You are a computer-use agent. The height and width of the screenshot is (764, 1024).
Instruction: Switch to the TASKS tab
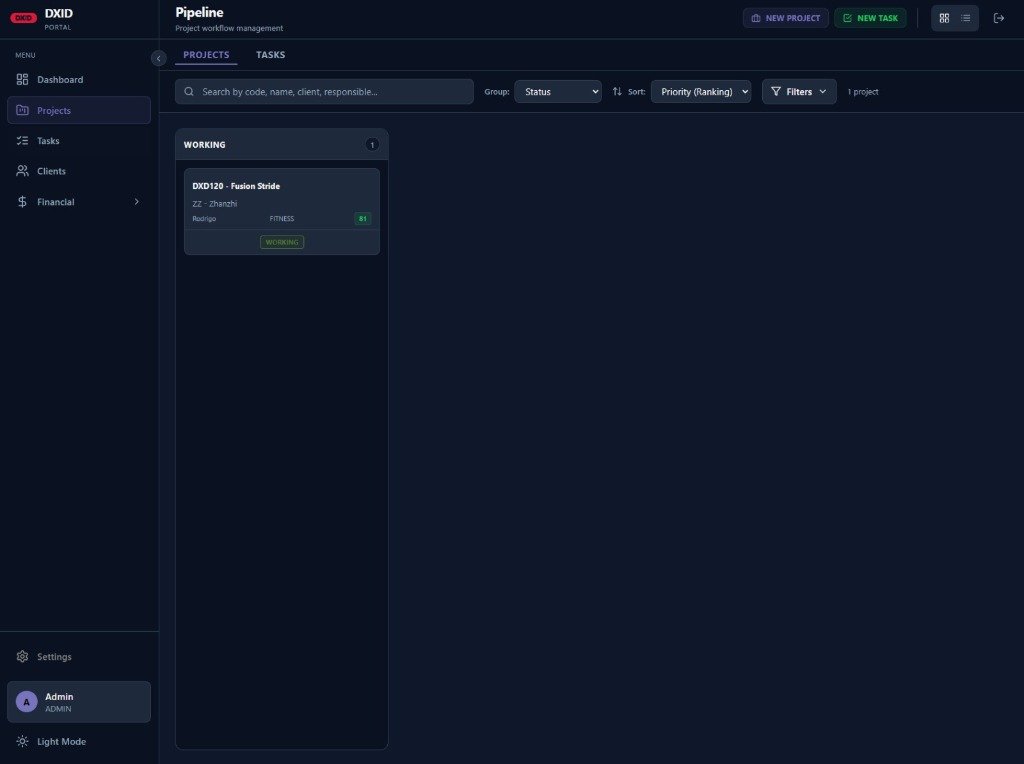pos(269,54)
